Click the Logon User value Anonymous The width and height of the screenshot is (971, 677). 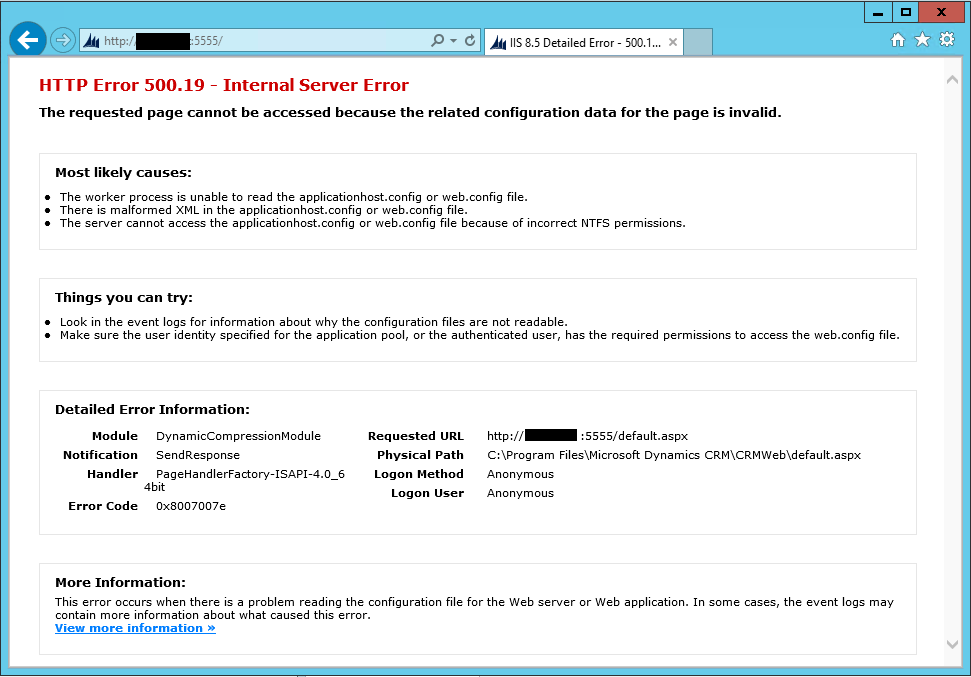point(520,494)
